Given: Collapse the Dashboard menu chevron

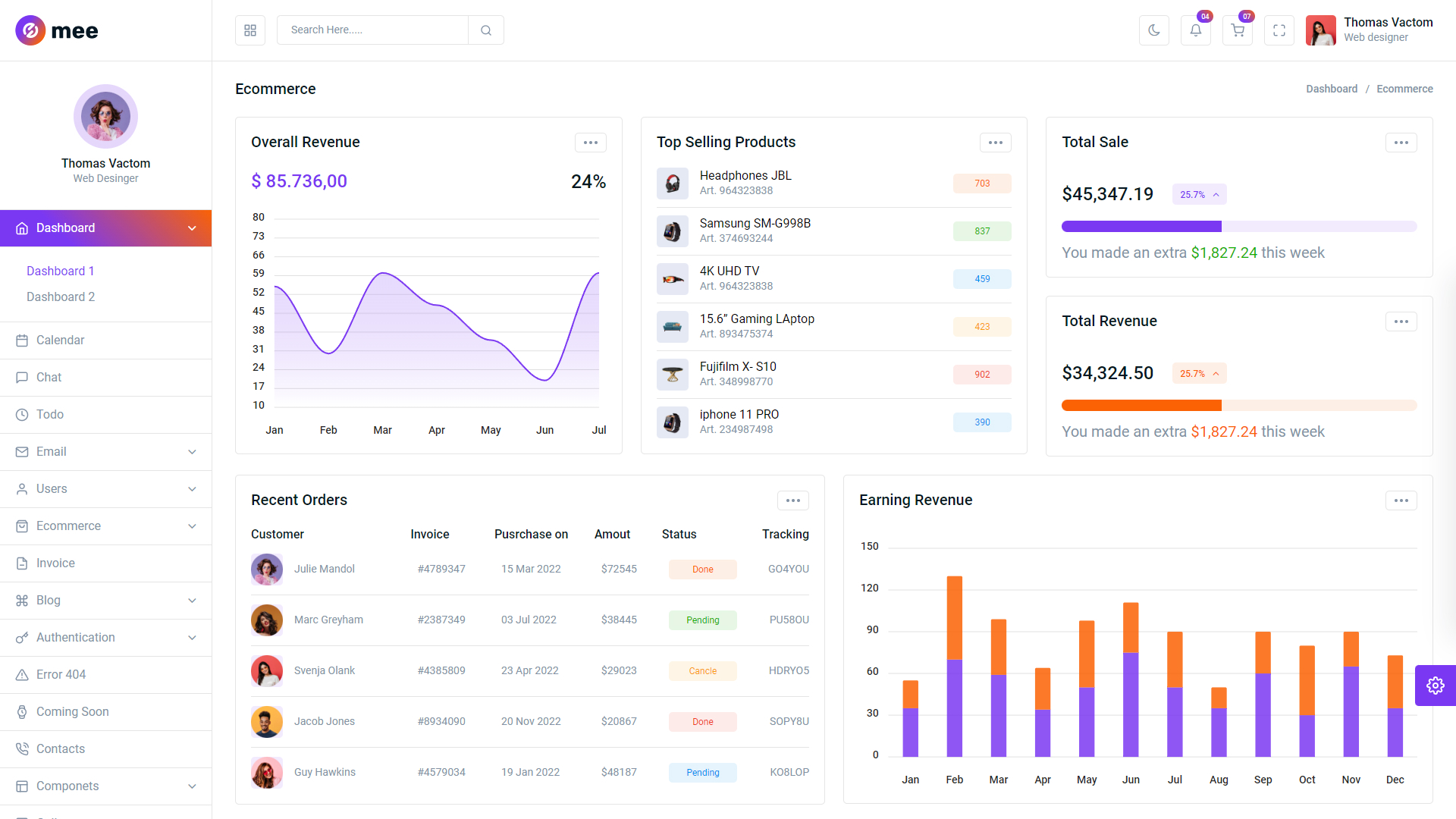Looking at the screenshot, I should 192,228.
